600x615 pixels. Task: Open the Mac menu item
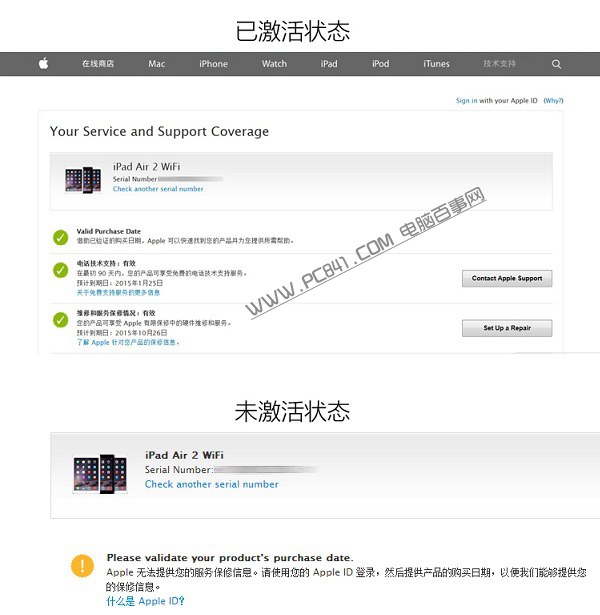point(156,64)
